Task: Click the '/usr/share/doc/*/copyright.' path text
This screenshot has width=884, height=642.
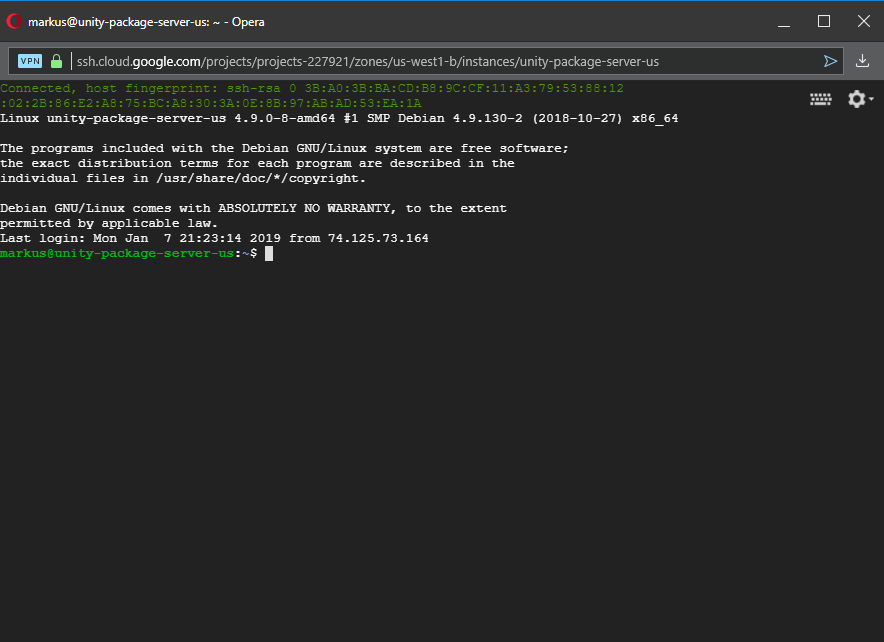Action: [x=261, y=179]
